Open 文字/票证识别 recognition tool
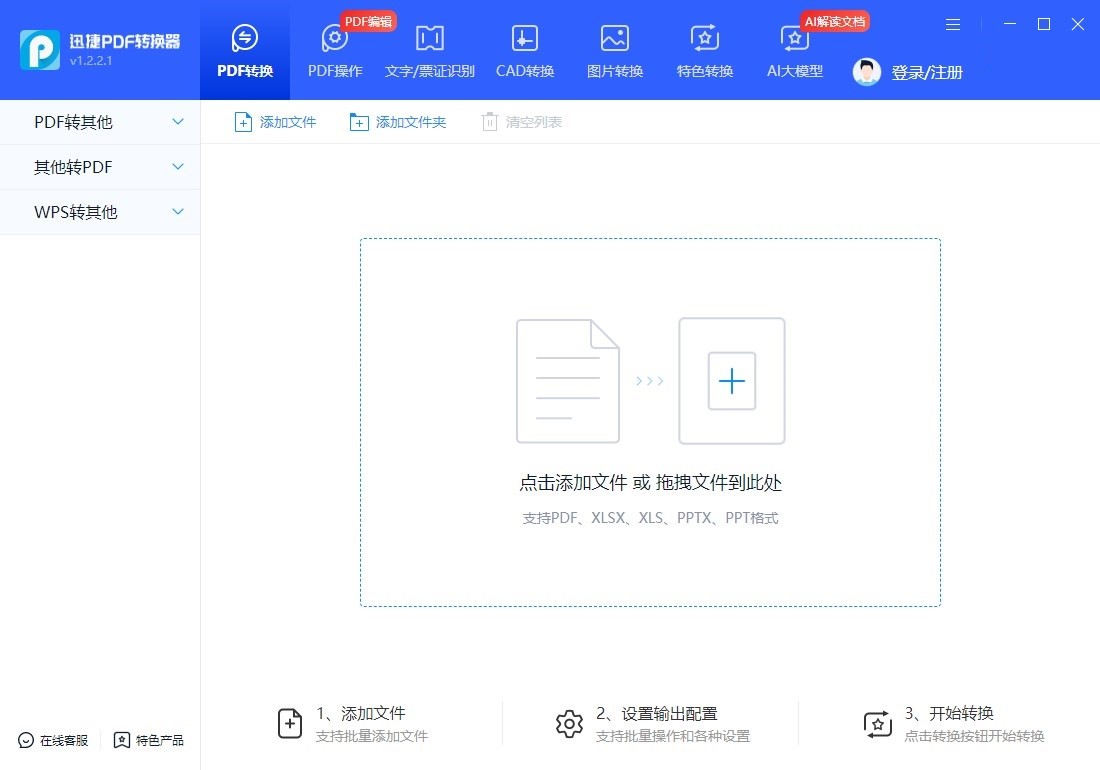 [x=429, y=50]
